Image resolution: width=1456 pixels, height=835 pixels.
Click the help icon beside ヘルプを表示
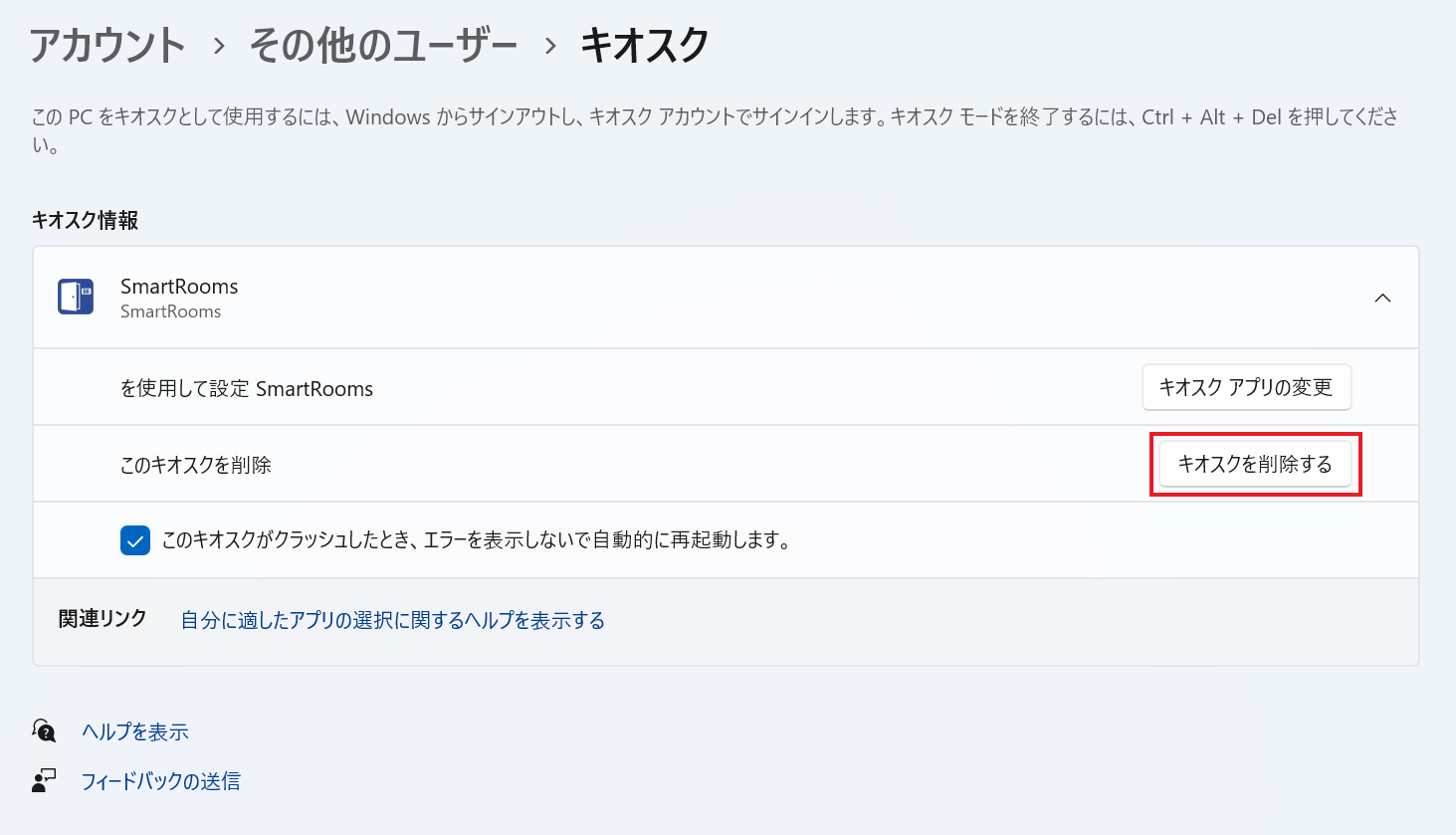pos(44,731)
